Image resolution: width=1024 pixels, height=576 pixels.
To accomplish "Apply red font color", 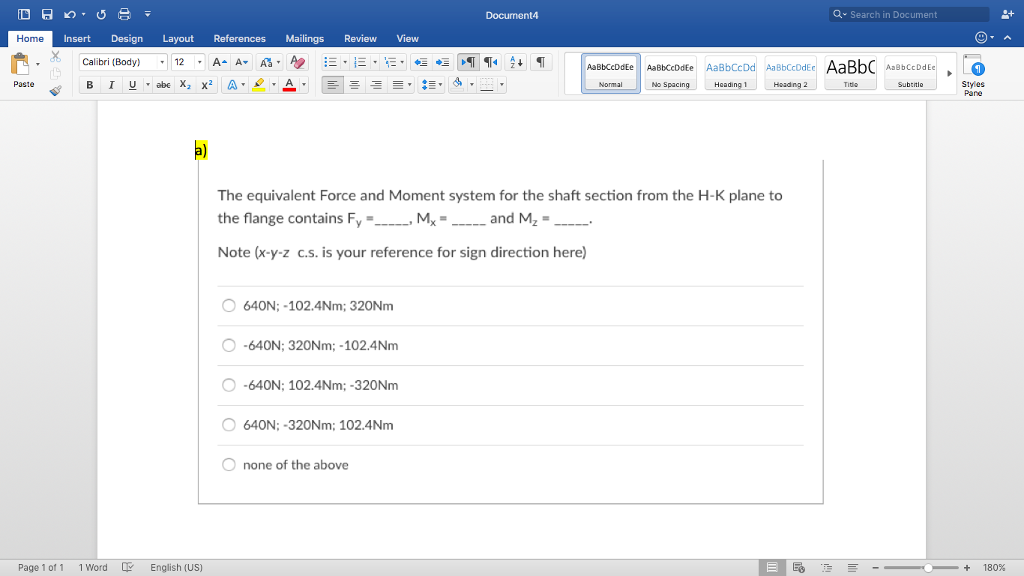I will coord(289,85).
